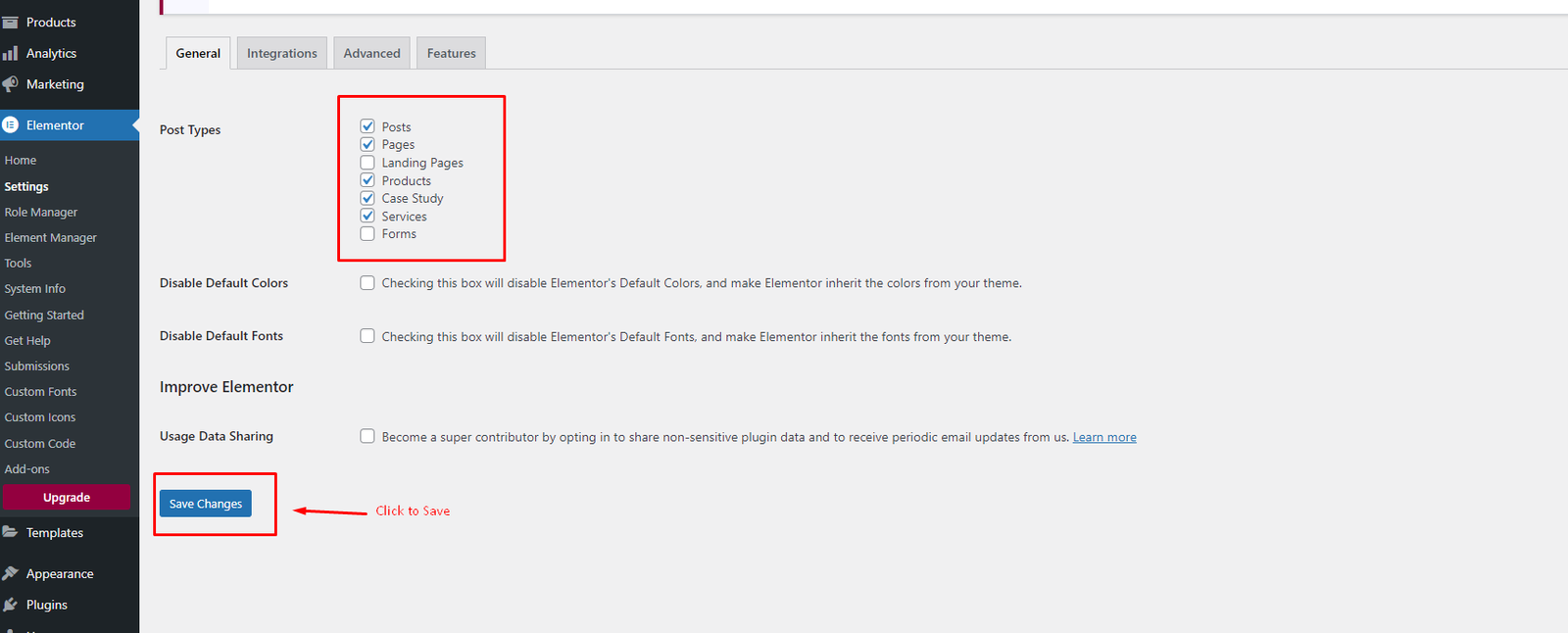Click the Plugins plug icon

[x=11, y=605]
